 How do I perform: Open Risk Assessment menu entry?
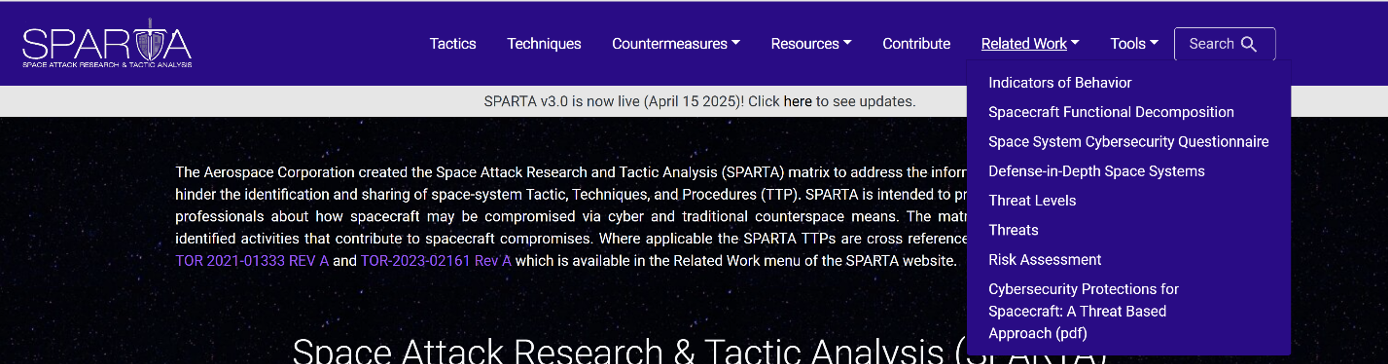click(1045, 260)
